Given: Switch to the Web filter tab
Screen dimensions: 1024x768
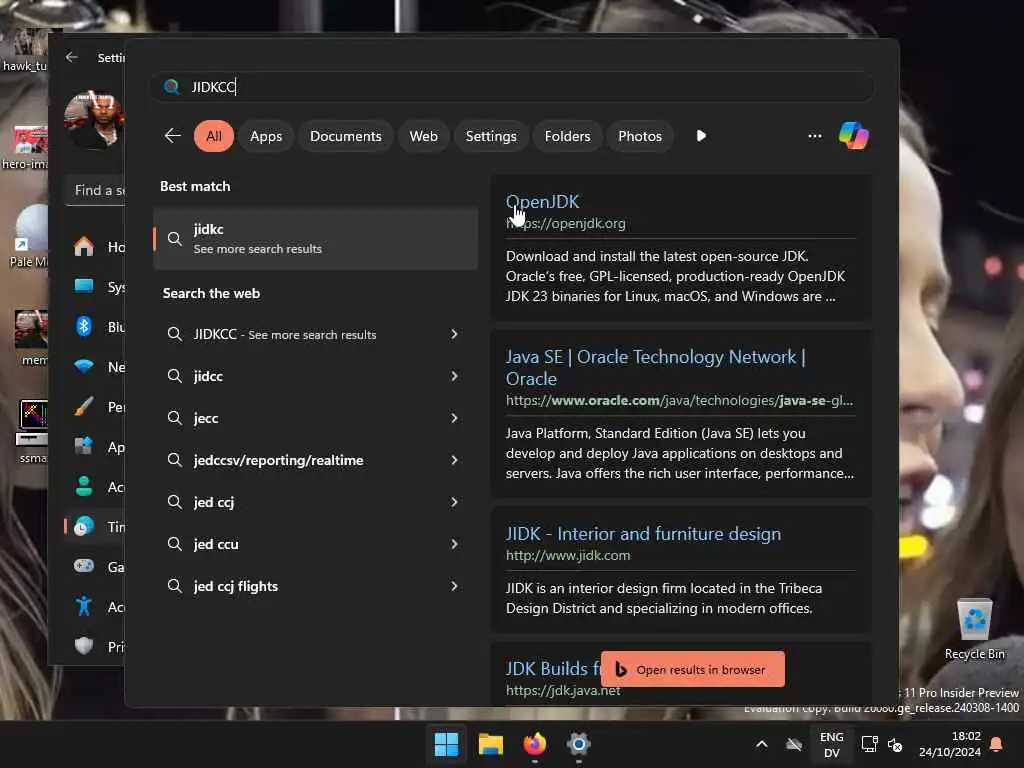Looking at the screenshot, I should pos(423,136).
